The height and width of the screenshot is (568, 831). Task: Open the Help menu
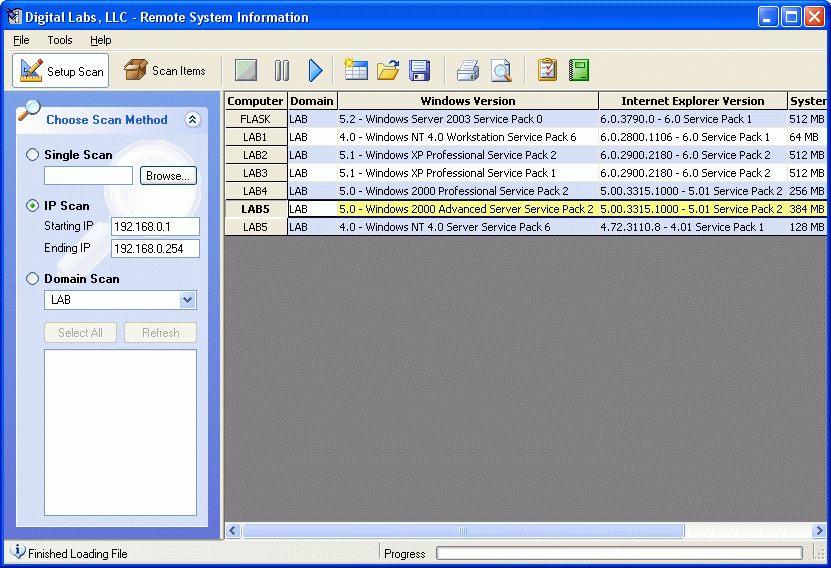[100, 40]
